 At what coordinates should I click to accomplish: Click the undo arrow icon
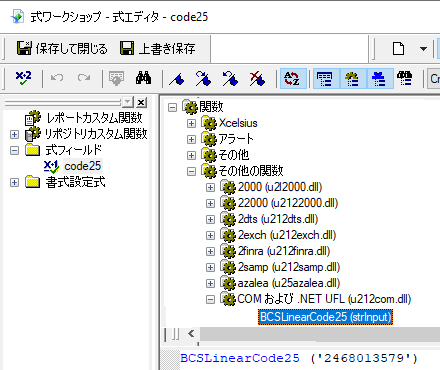[x=57, y=78]
